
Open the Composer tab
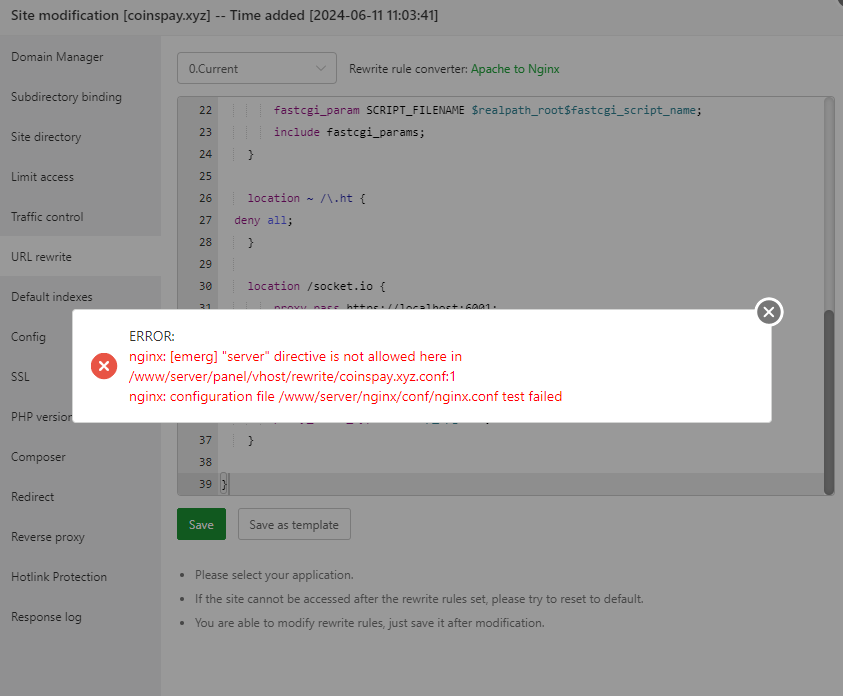point(38,457)
